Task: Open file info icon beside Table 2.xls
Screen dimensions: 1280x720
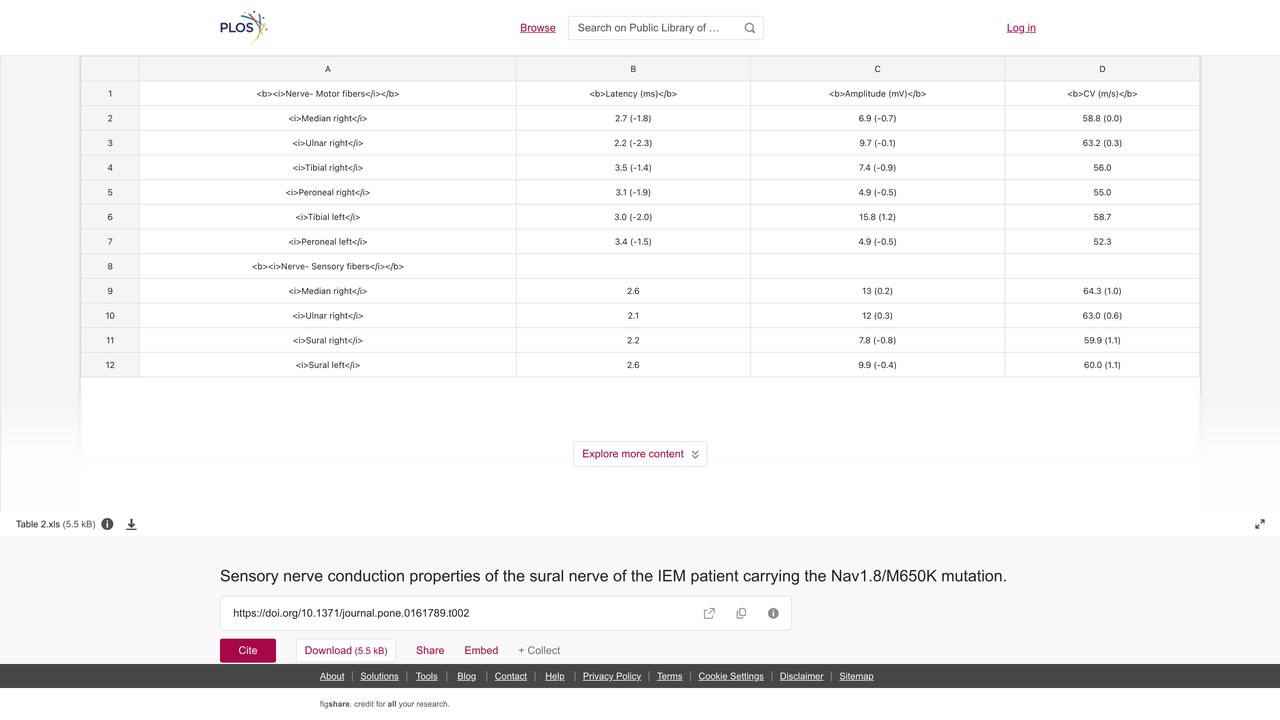Action: [107, 524]
